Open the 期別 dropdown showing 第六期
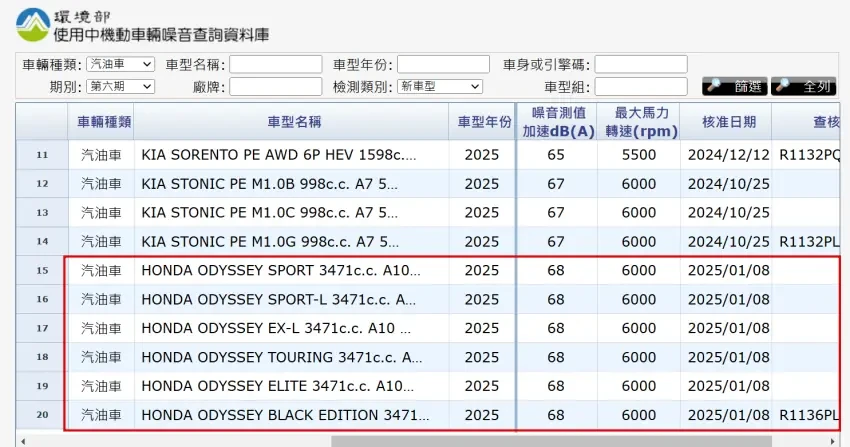This screenshot has height=447, width=850. point(120,86)
